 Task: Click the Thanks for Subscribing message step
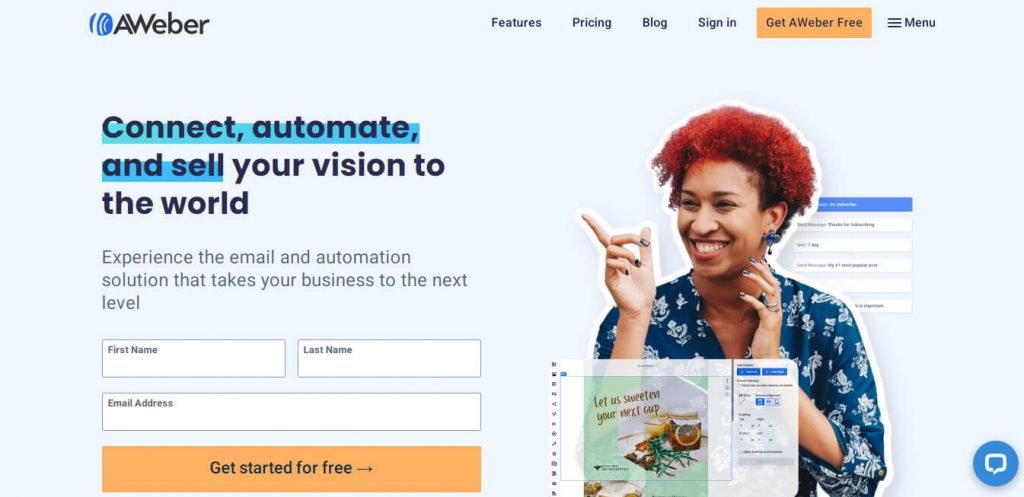pyautogui.click(x=853, y=225)
